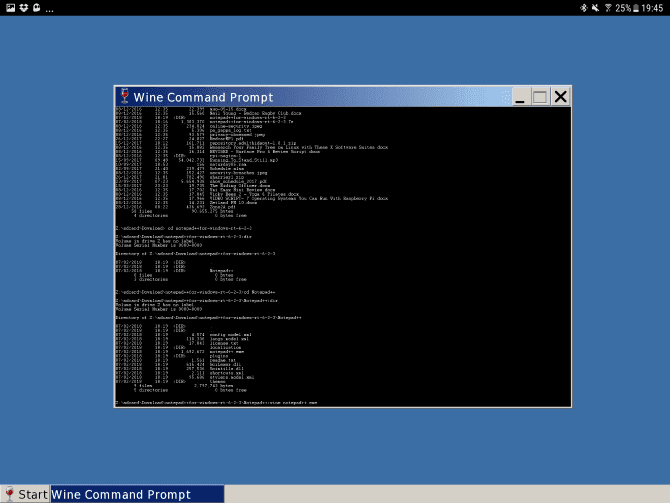
Task: Click the config.model.xml listing line
Action: click(183, 335)
